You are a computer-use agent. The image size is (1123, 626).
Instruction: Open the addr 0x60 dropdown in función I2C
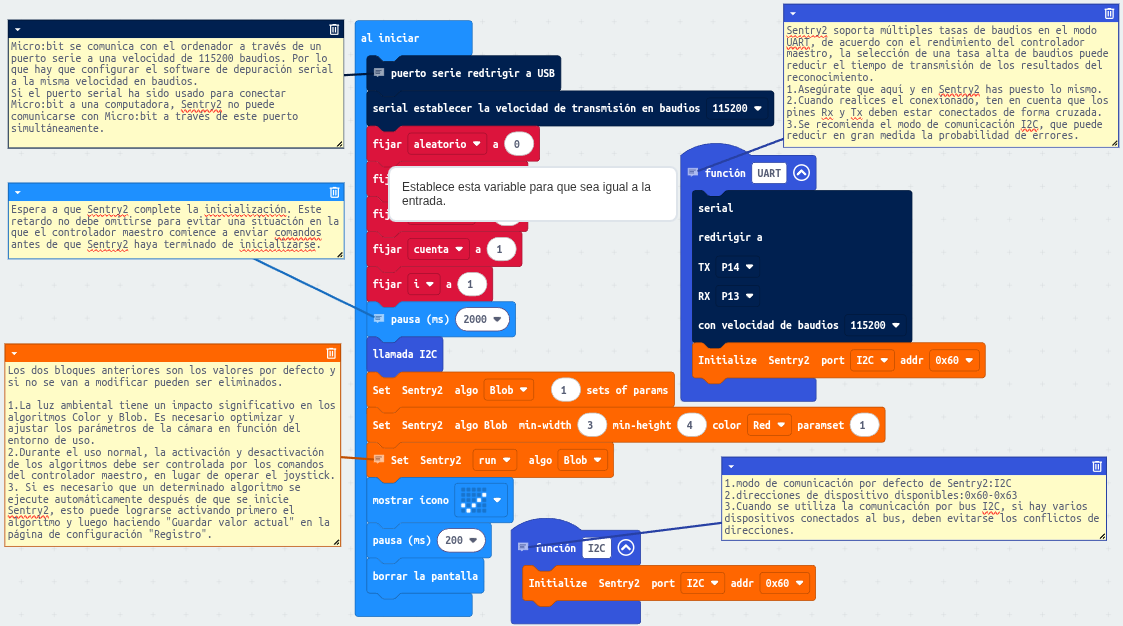pos(784,583)
